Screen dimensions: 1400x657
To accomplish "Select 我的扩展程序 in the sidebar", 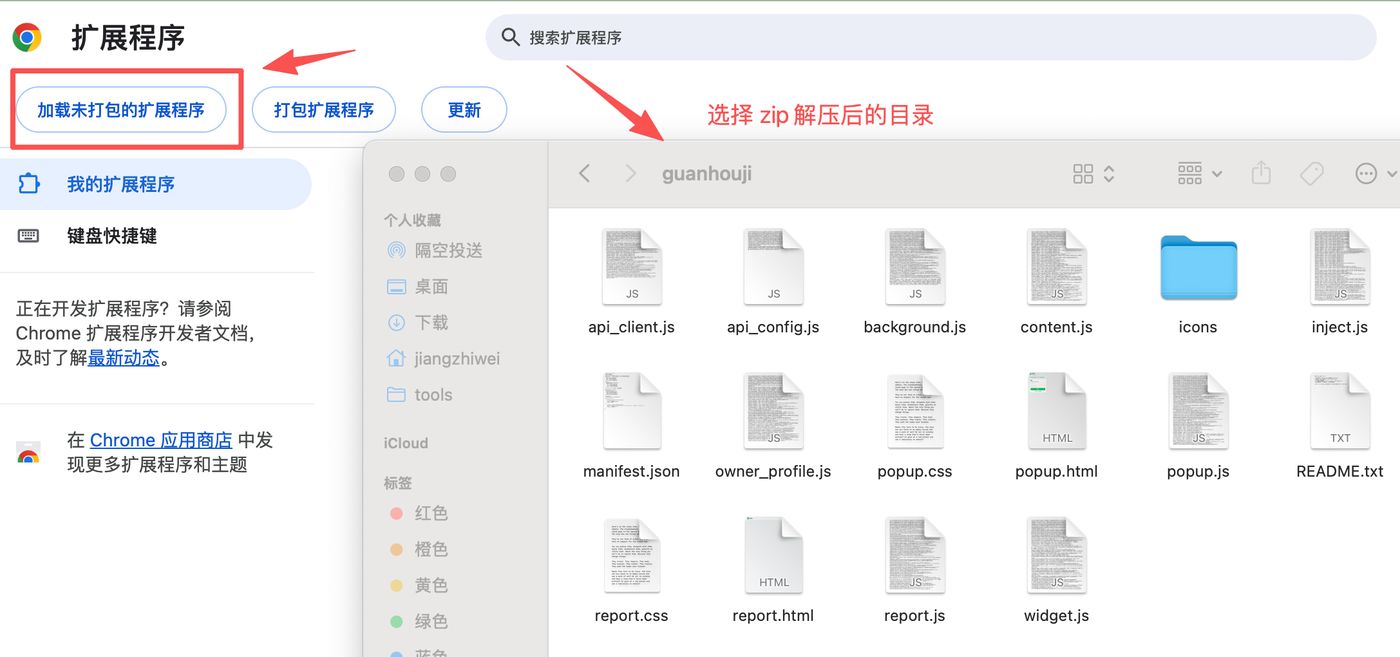I will click(x=155, y=184).
